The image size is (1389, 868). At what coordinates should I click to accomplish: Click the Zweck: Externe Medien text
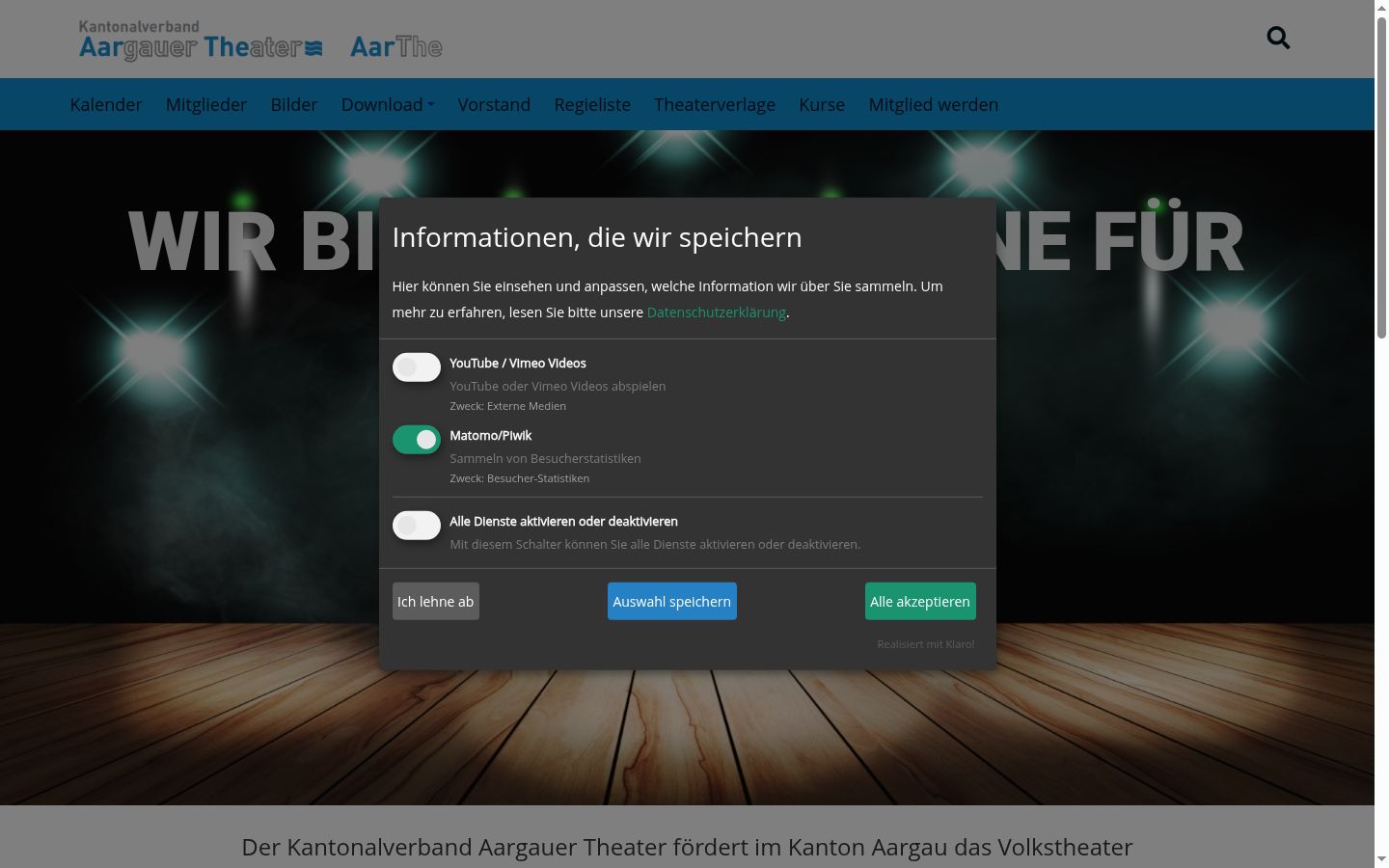[x=508, y=406]
